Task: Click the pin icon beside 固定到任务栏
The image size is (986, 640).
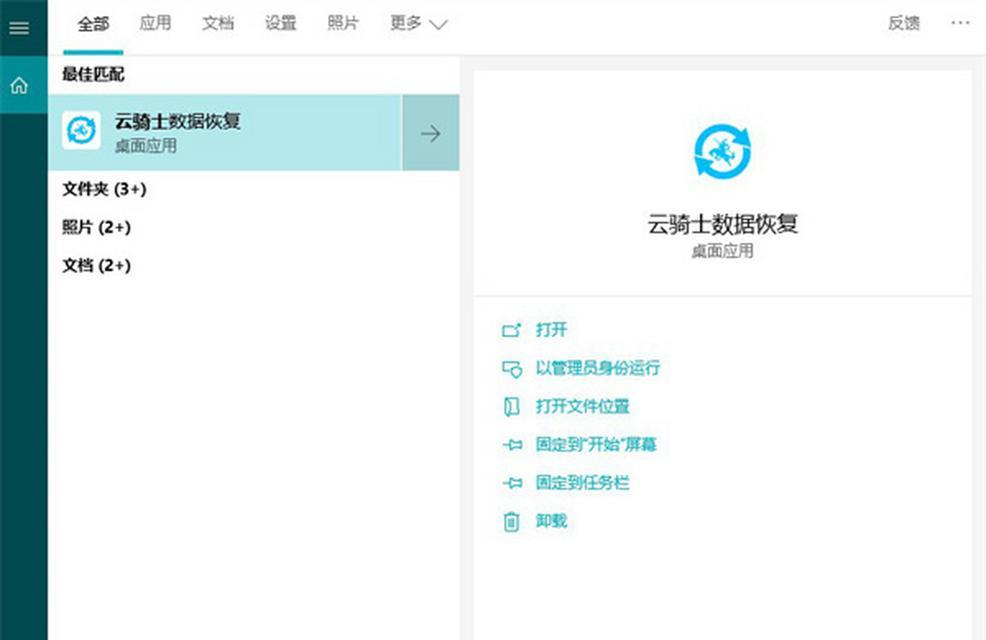Action: (512, 483)
